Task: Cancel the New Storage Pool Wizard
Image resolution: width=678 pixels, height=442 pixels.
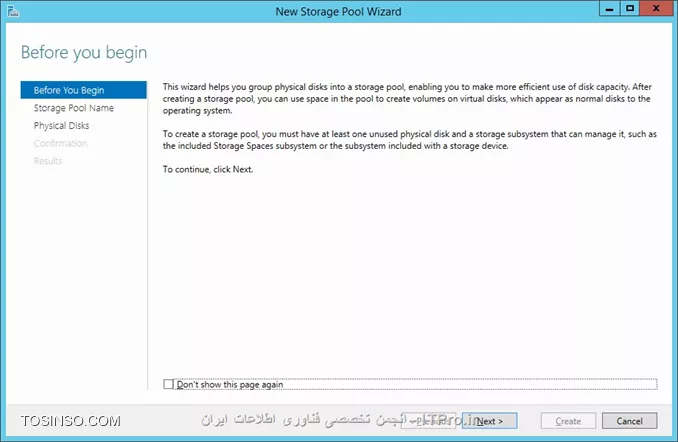Action: [x=630, y=421]
